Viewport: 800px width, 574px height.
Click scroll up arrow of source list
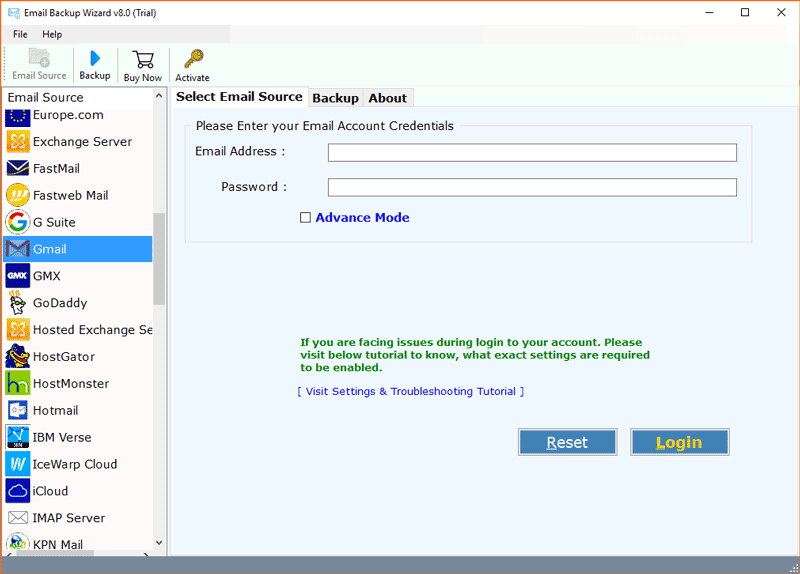pos(159,96)
